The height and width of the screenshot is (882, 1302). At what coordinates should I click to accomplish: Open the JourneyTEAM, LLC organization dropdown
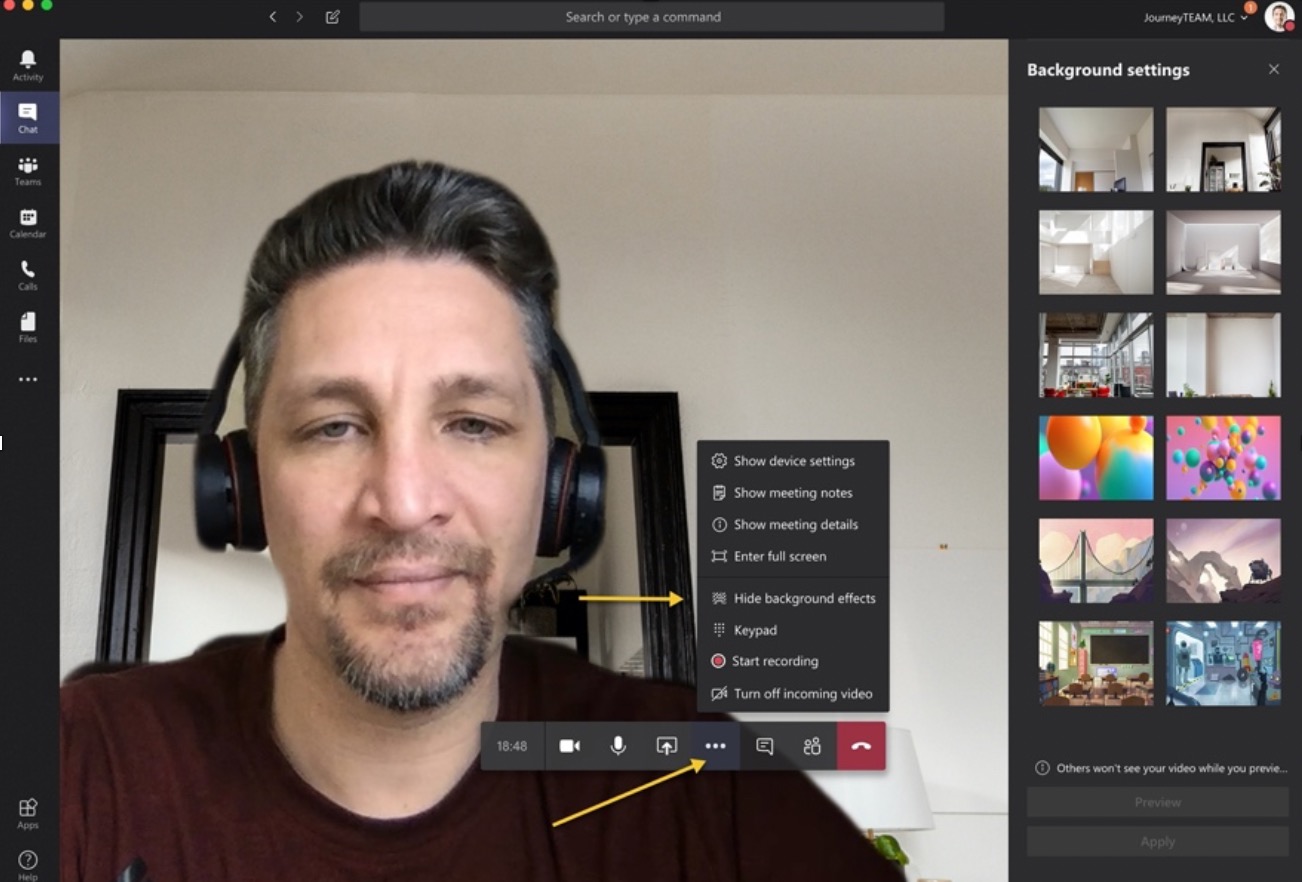click(1196, 18)
